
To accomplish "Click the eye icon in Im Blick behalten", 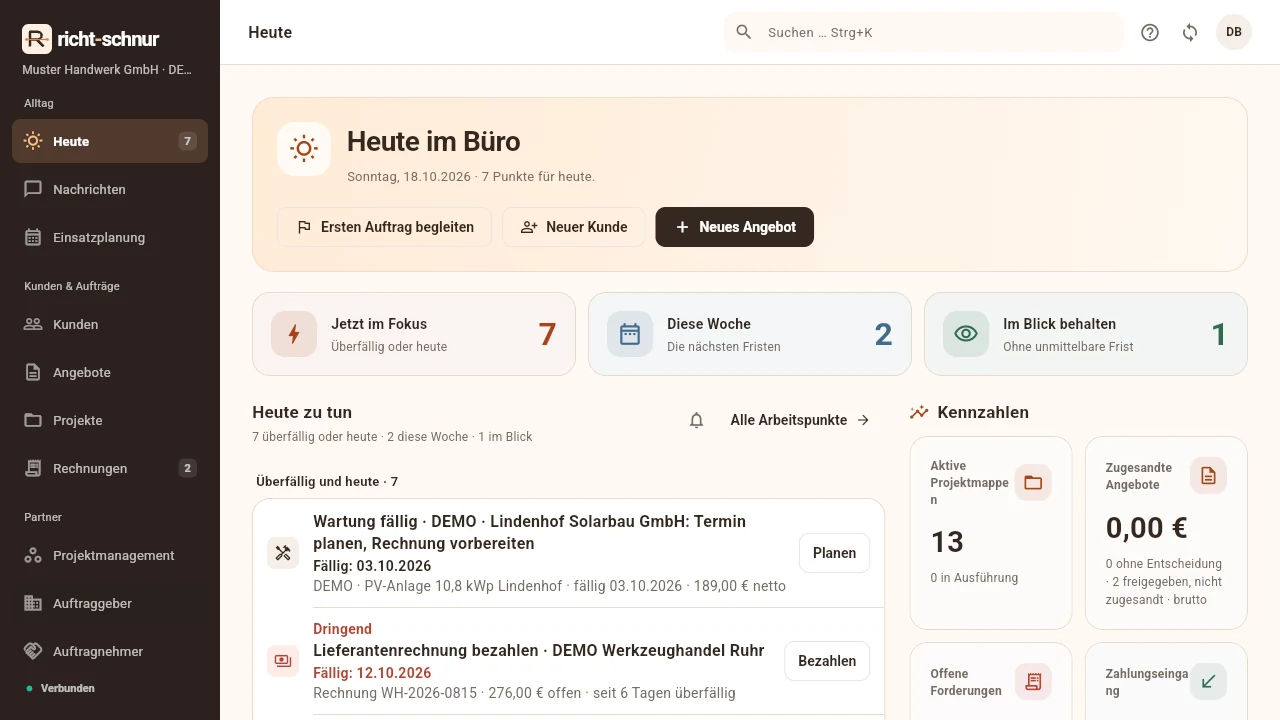I will (x=966, y=334).
